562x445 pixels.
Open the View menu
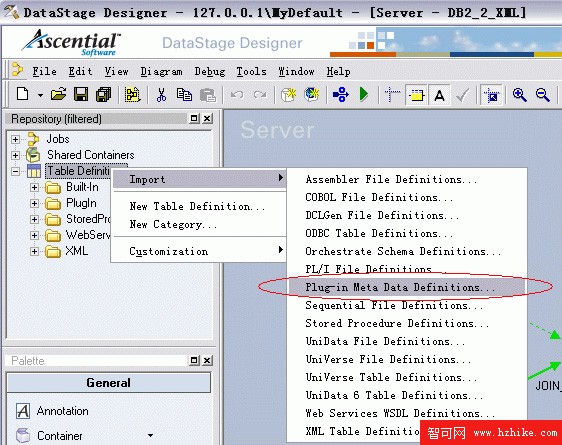pyautogui.click(x=116, y=71)
